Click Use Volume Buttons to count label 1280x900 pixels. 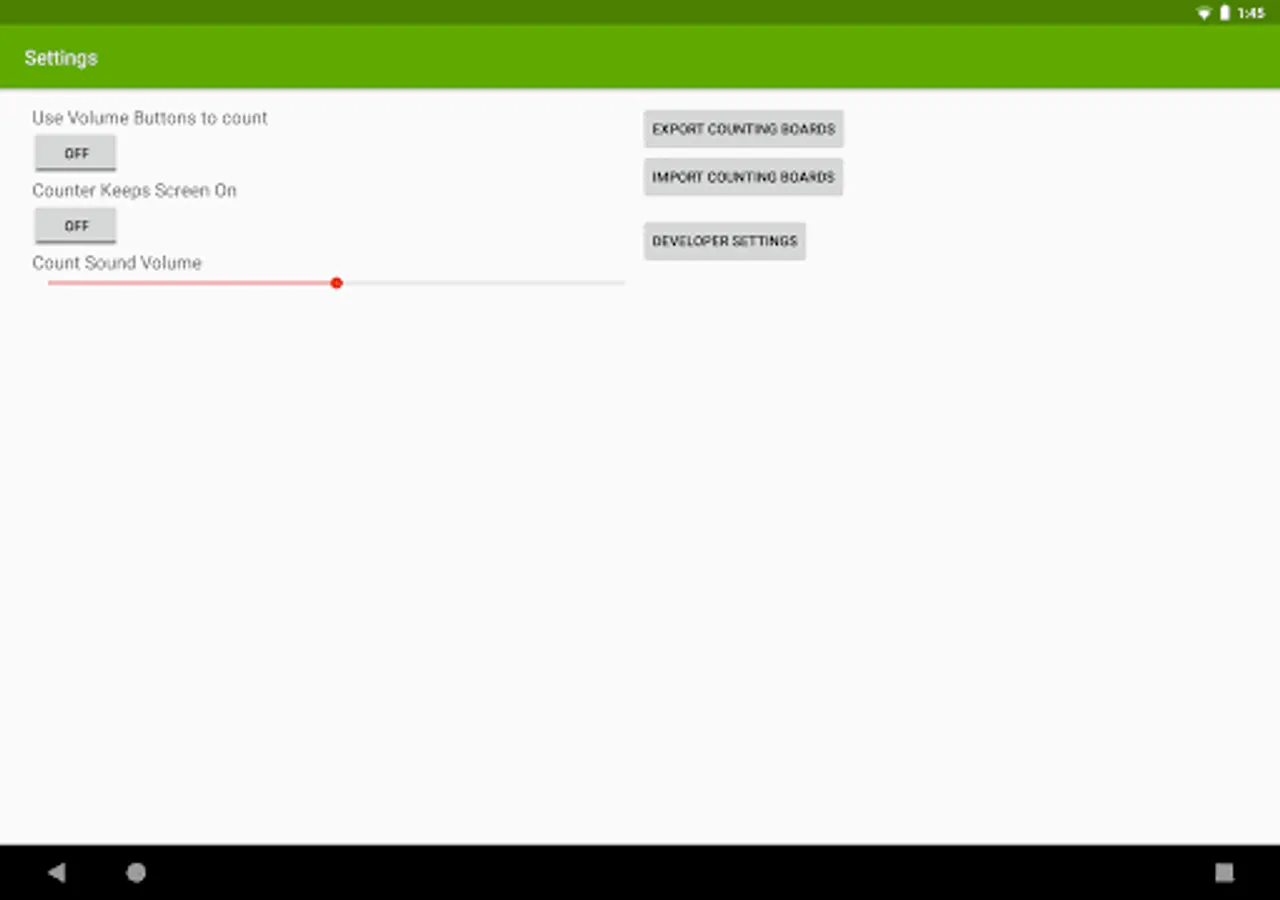pyautogui.click(x=150, y=118)
